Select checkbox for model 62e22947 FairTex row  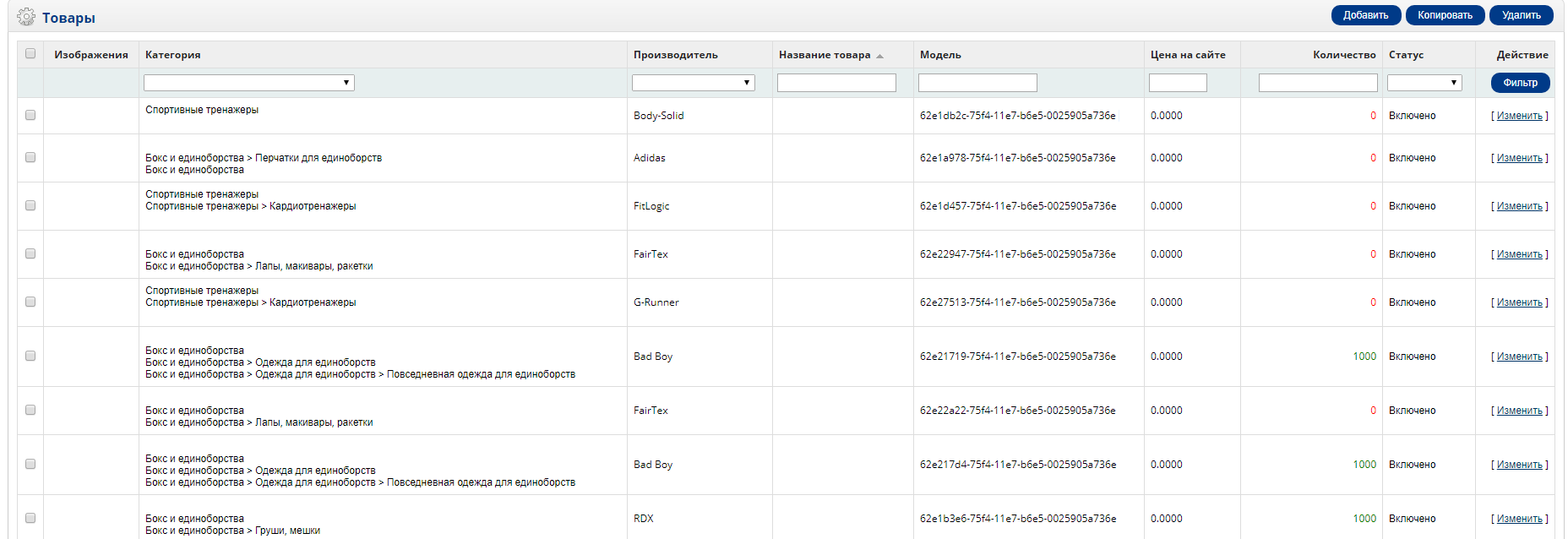(x=30, y=253)
